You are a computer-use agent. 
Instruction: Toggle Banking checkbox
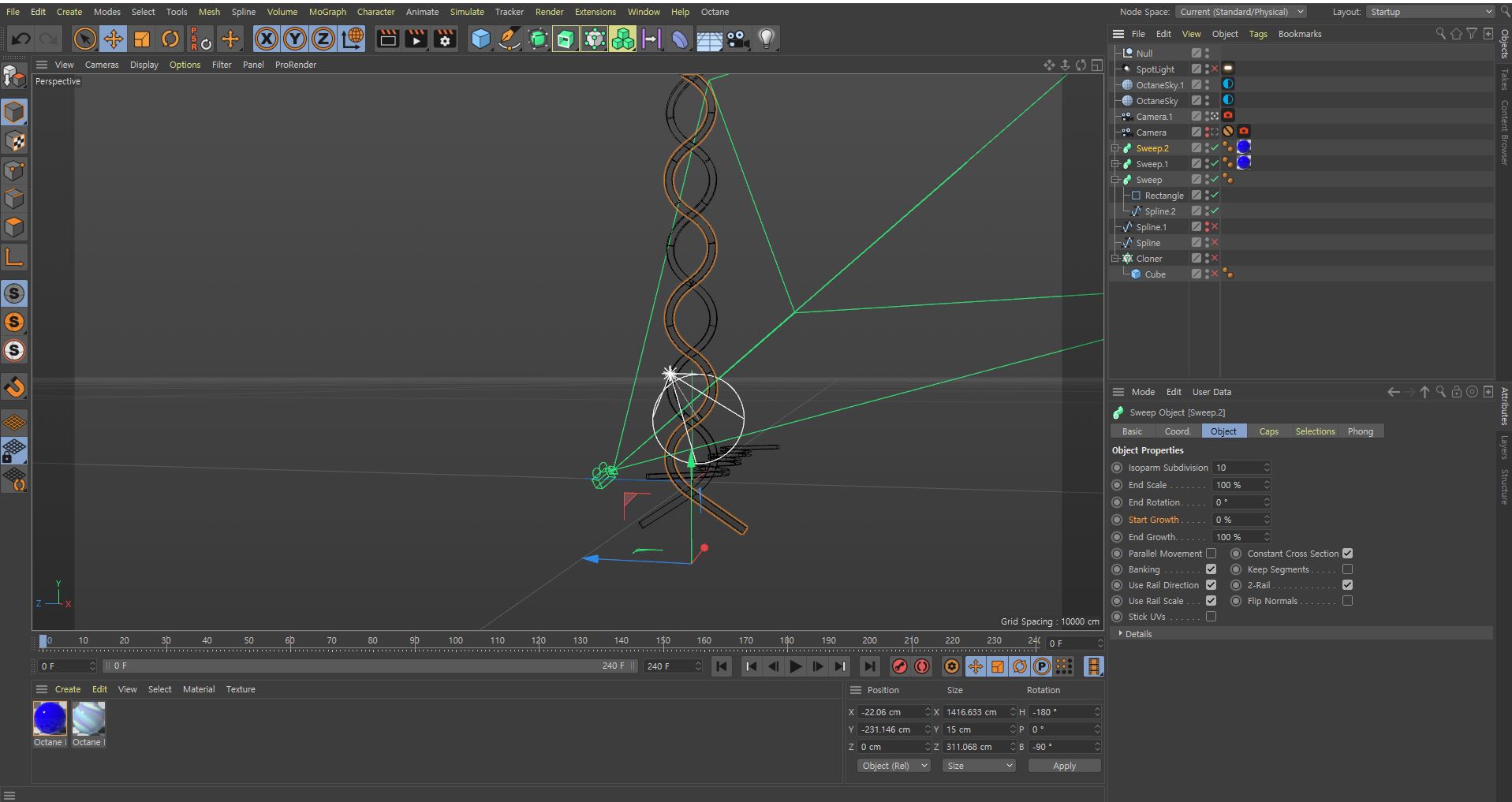click(1211, 569)
